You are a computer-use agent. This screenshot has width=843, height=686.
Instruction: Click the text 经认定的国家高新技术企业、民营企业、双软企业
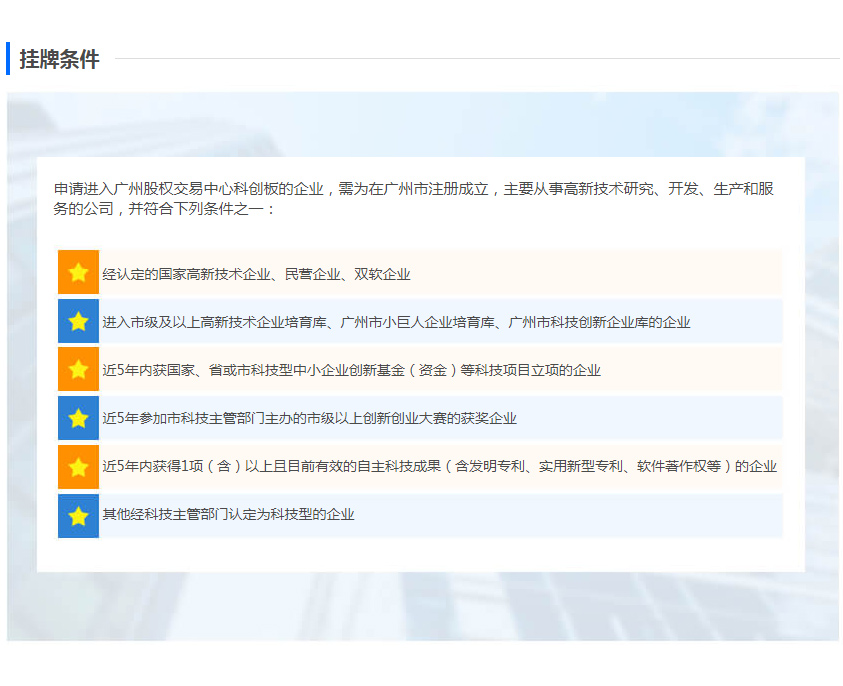point(256,274)
